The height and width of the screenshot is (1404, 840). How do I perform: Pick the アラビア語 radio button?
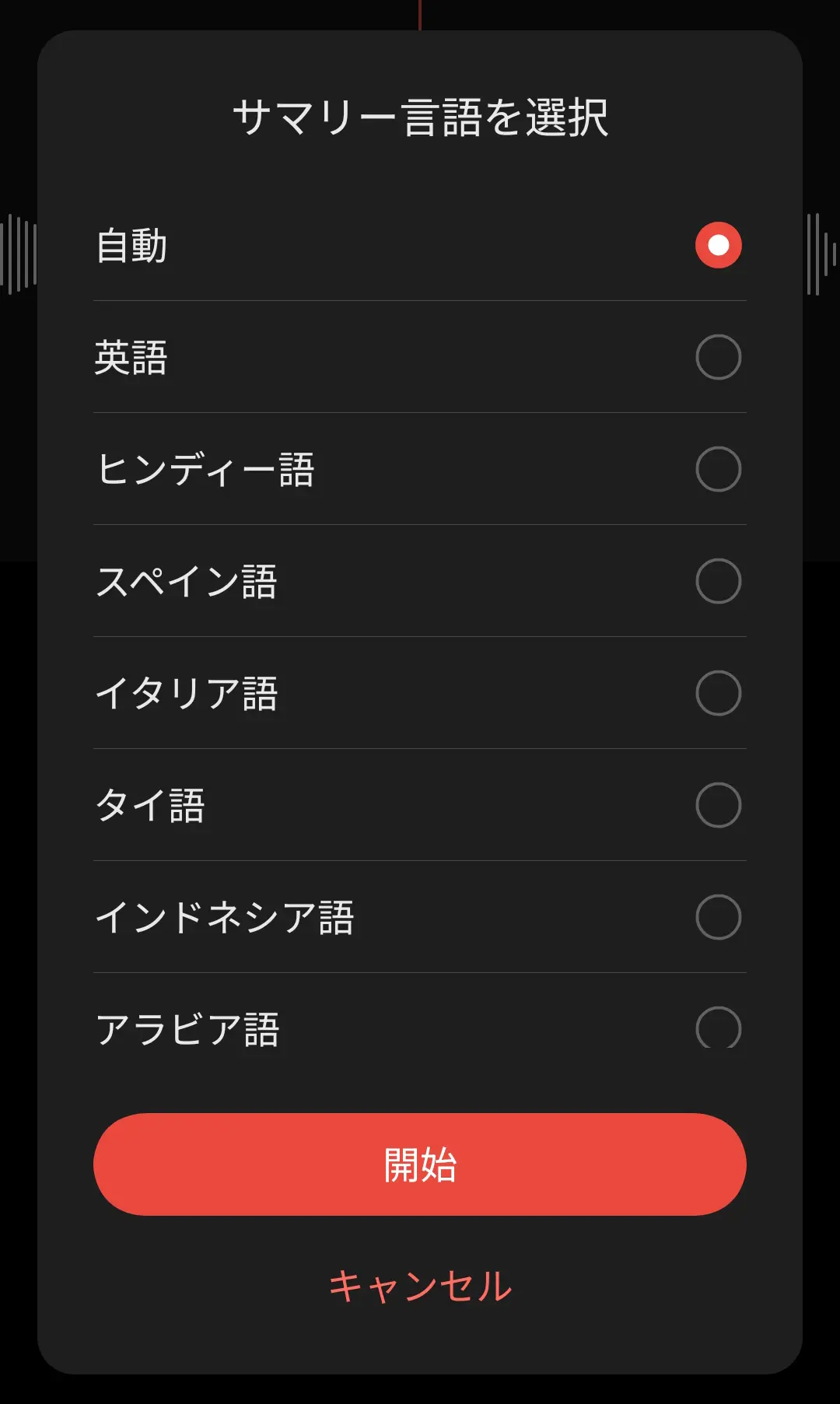[x=718, y=1028]
